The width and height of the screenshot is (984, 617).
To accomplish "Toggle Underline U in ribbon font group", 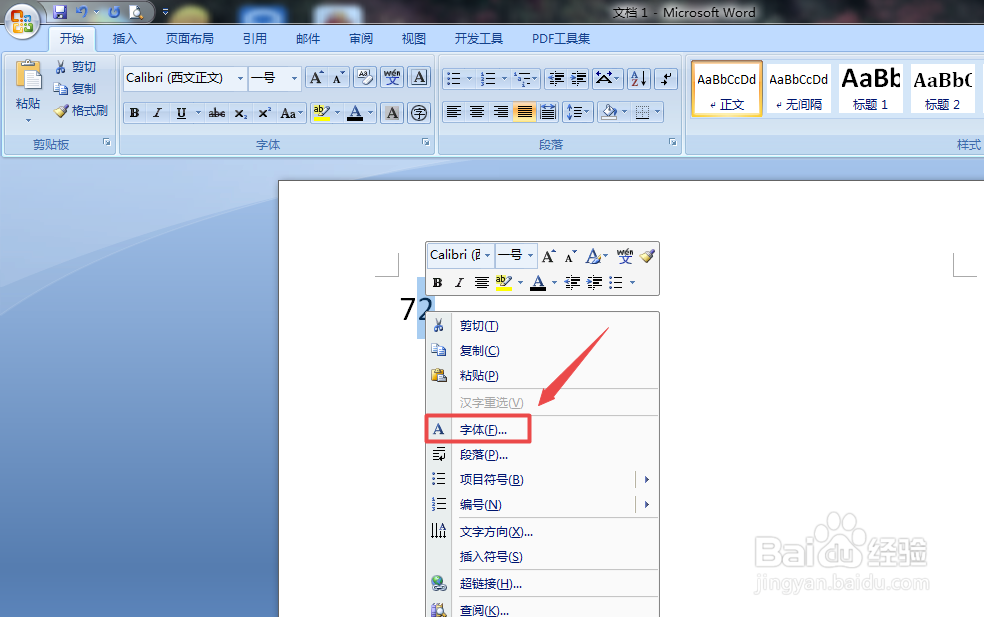I will click(181, 113).
